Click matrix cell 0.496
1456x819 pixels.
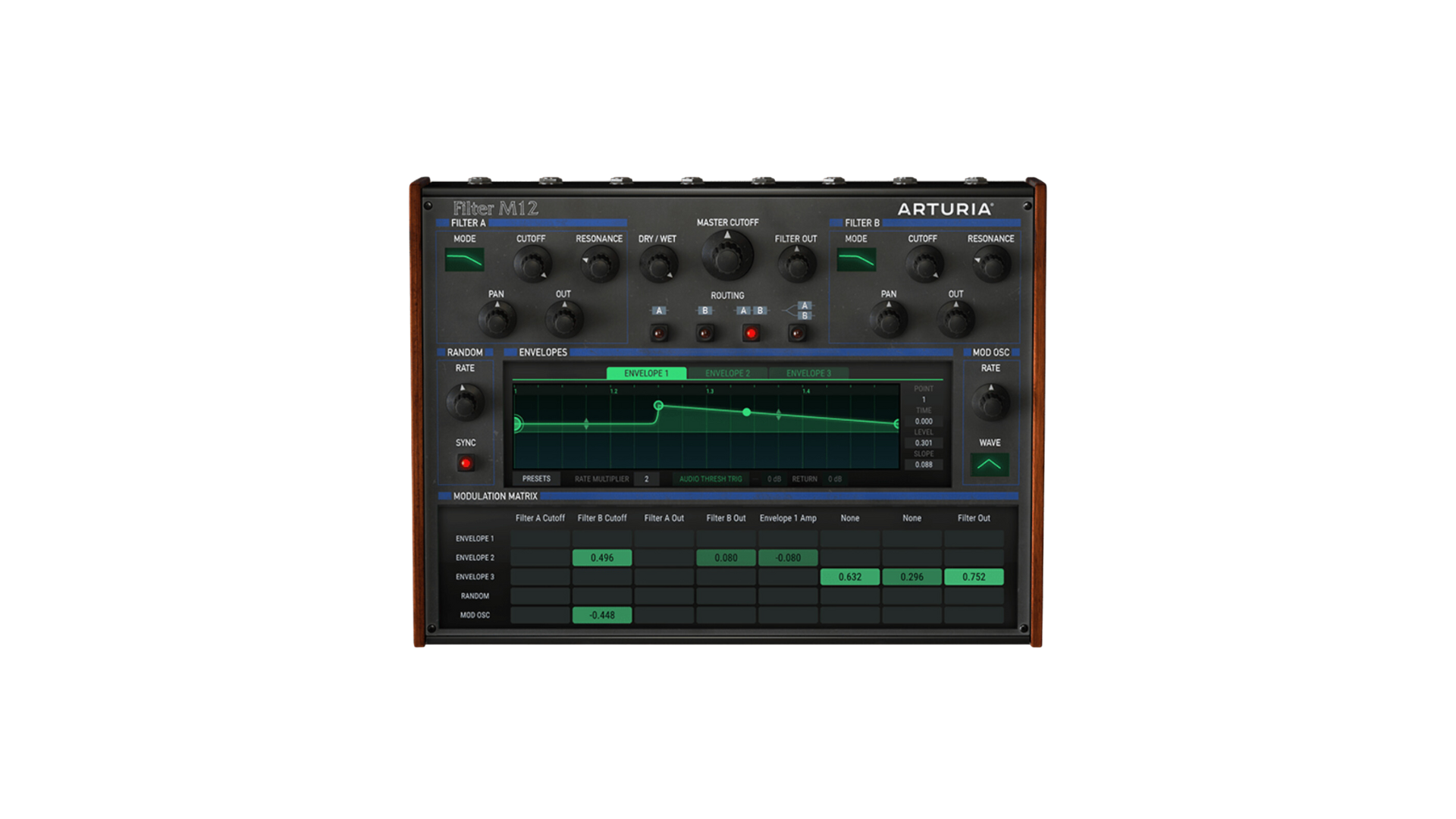pyautogui.click(x=602, y=558)
